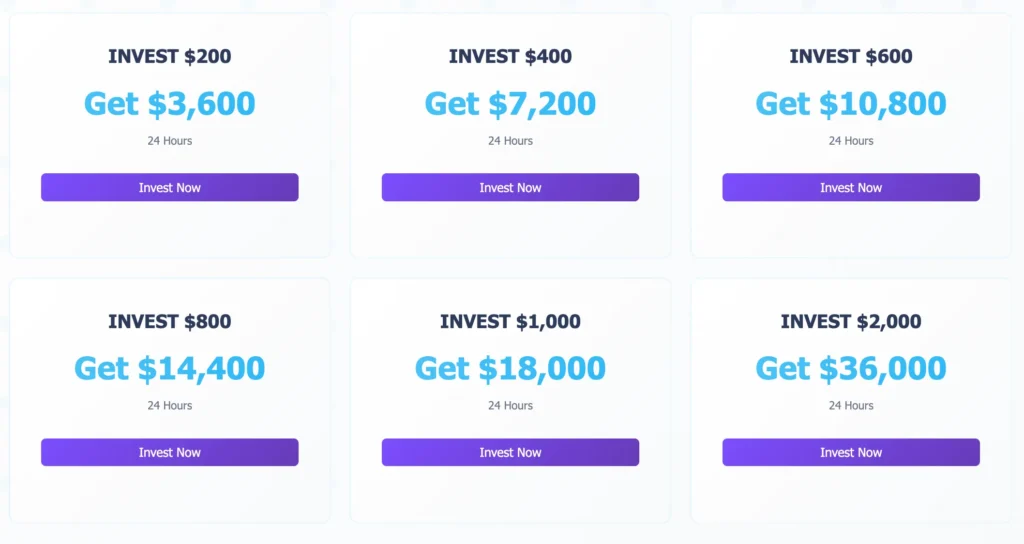The height and width of the screenshot is (544, 1024).
Task: Choose Invest Now under the $600 plan
Action: pyautogui.click(x=850, y=187)
